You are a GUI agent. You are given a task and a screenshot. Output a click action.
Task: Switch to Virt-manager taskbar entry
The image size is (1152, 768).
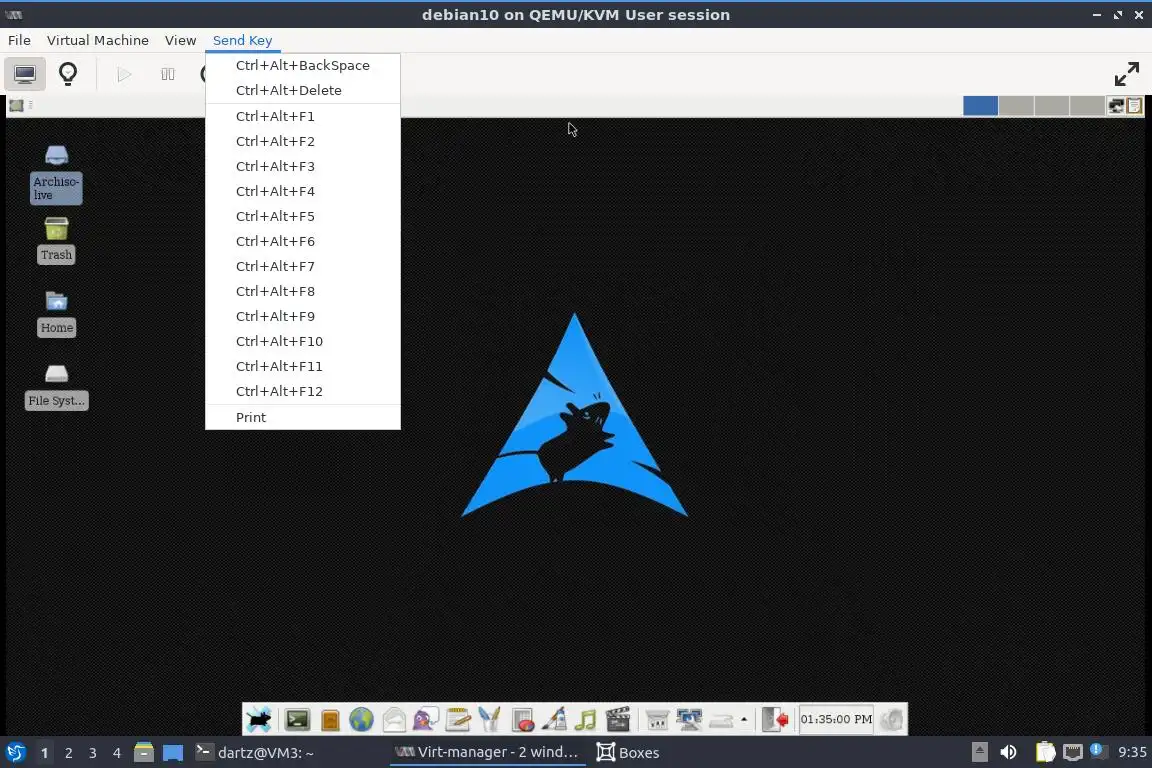[x=487, y=753]
